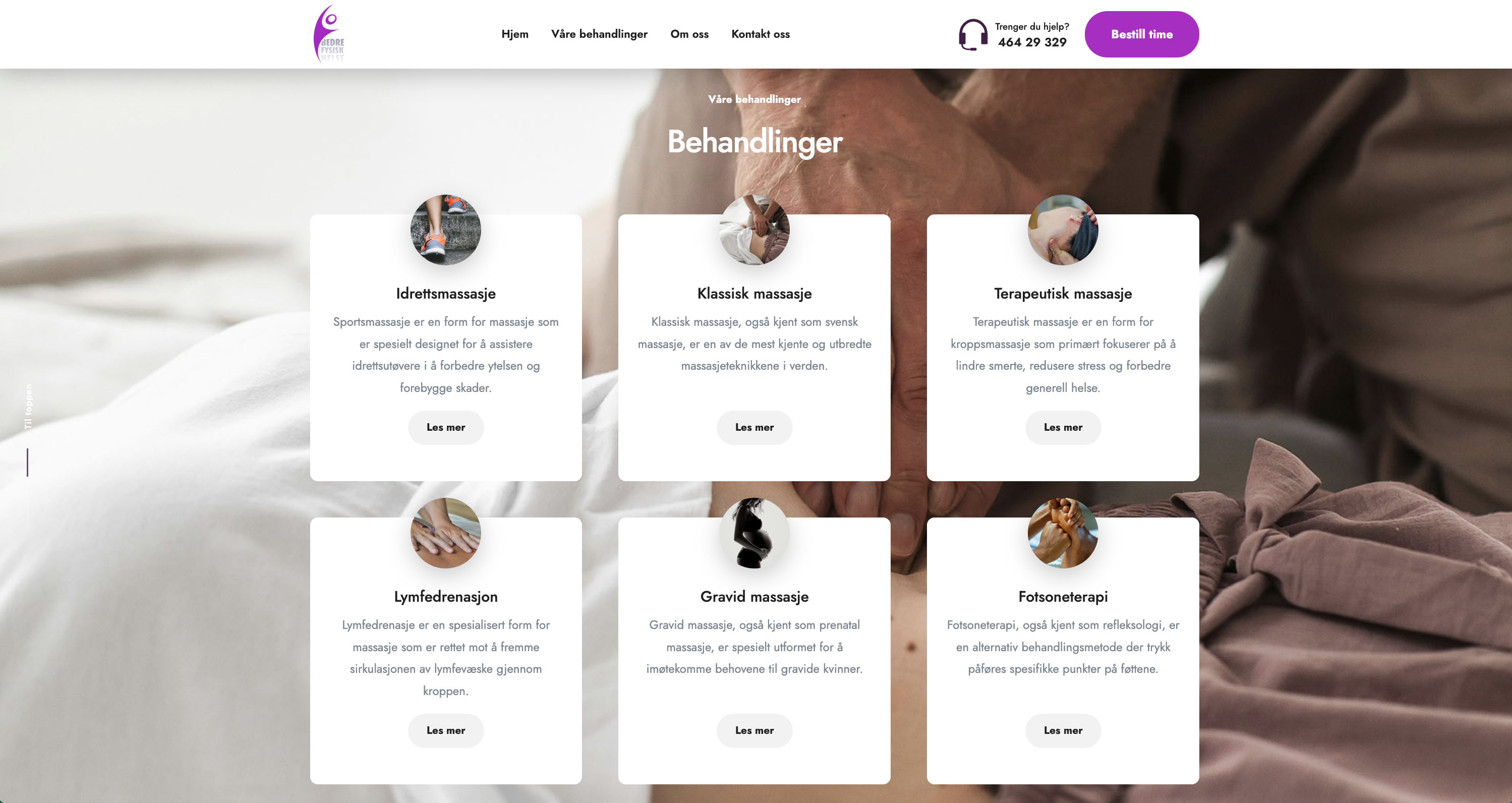Screen dimensions: 1512x803
Task: Click the Til toppen side link
Action: click(x=28, y=407)
